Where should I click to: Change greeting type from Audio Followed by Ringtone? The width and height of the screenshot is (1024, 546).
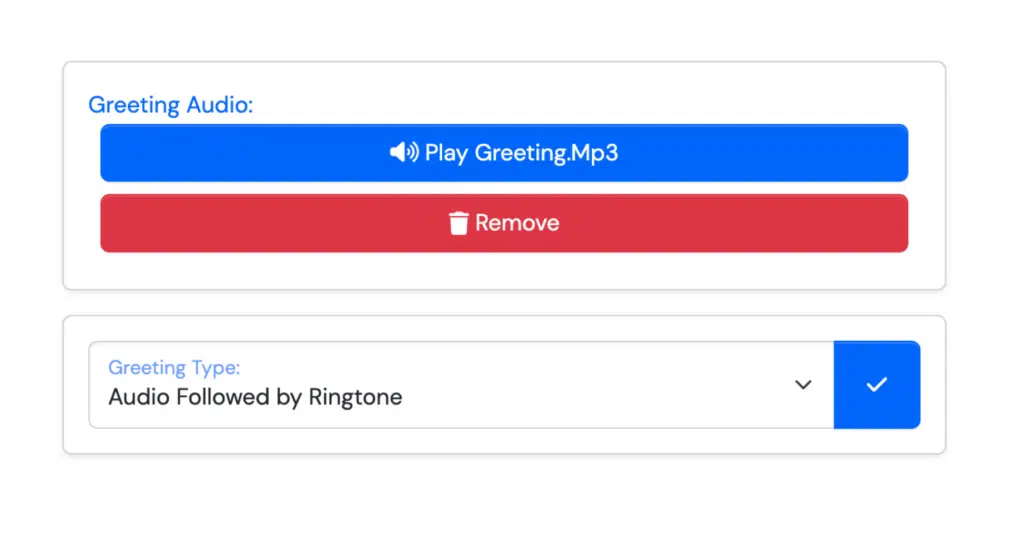point(462,385)
